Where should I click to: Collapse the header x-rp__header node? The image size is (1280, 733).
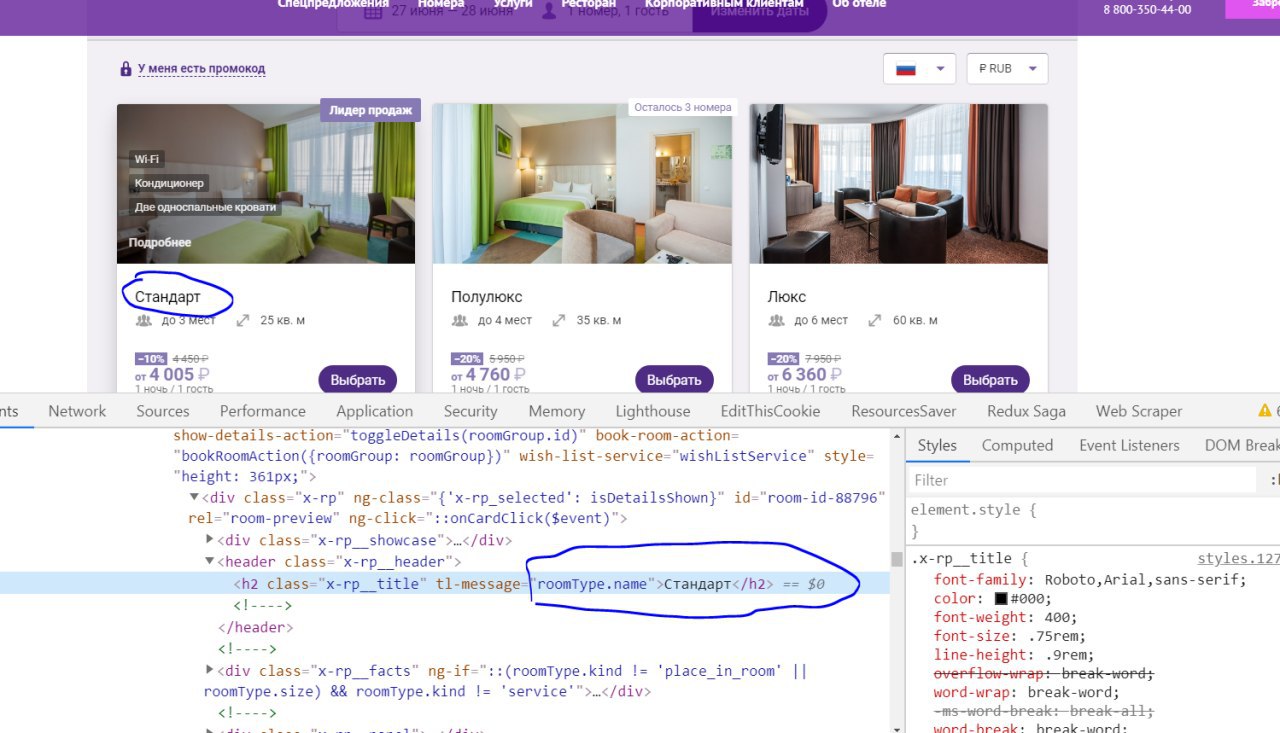click(x=210, y=562)
